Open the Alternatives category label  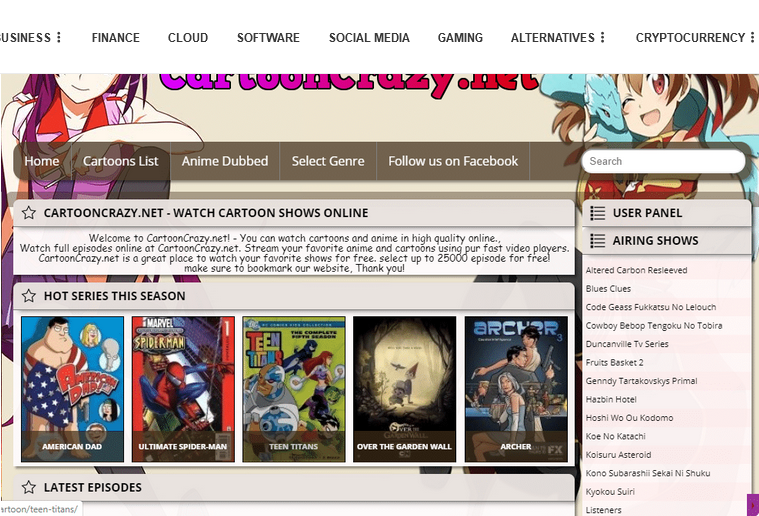click(553, 38)
